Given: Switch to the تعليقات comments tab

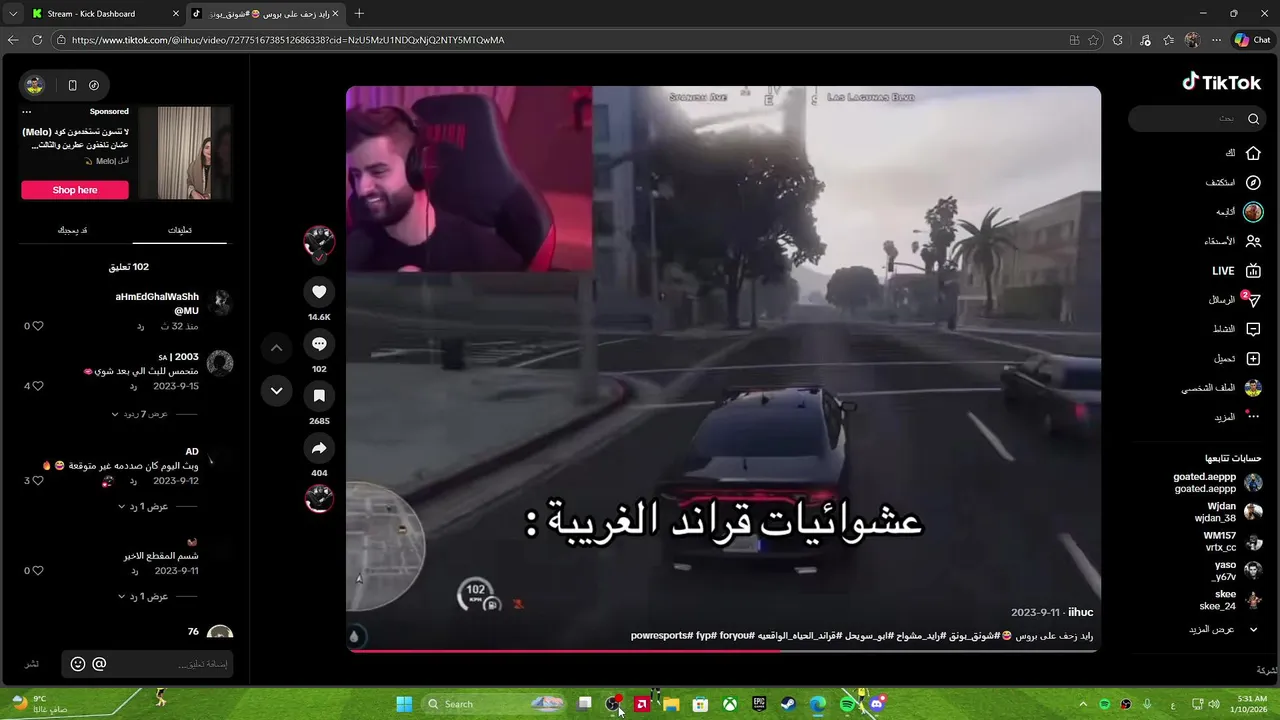Looking at the screenshot, I should coord(180,230).
